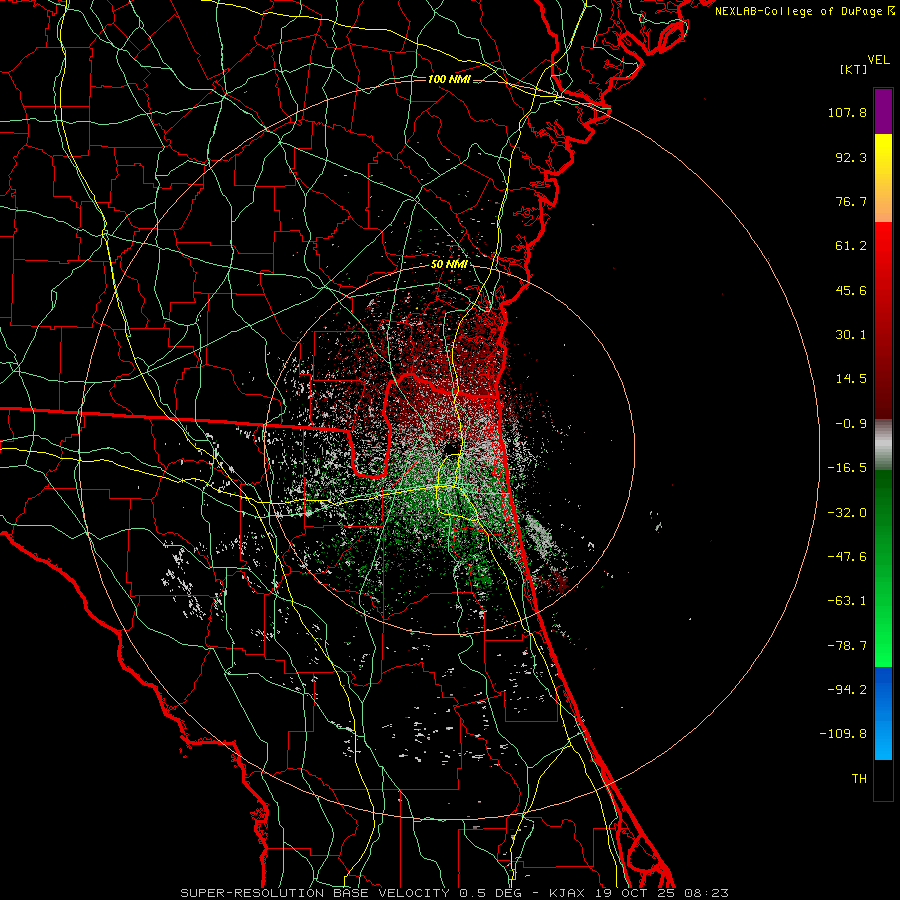Click the -63.1 velocity scale value

click(x=847, y=601)
